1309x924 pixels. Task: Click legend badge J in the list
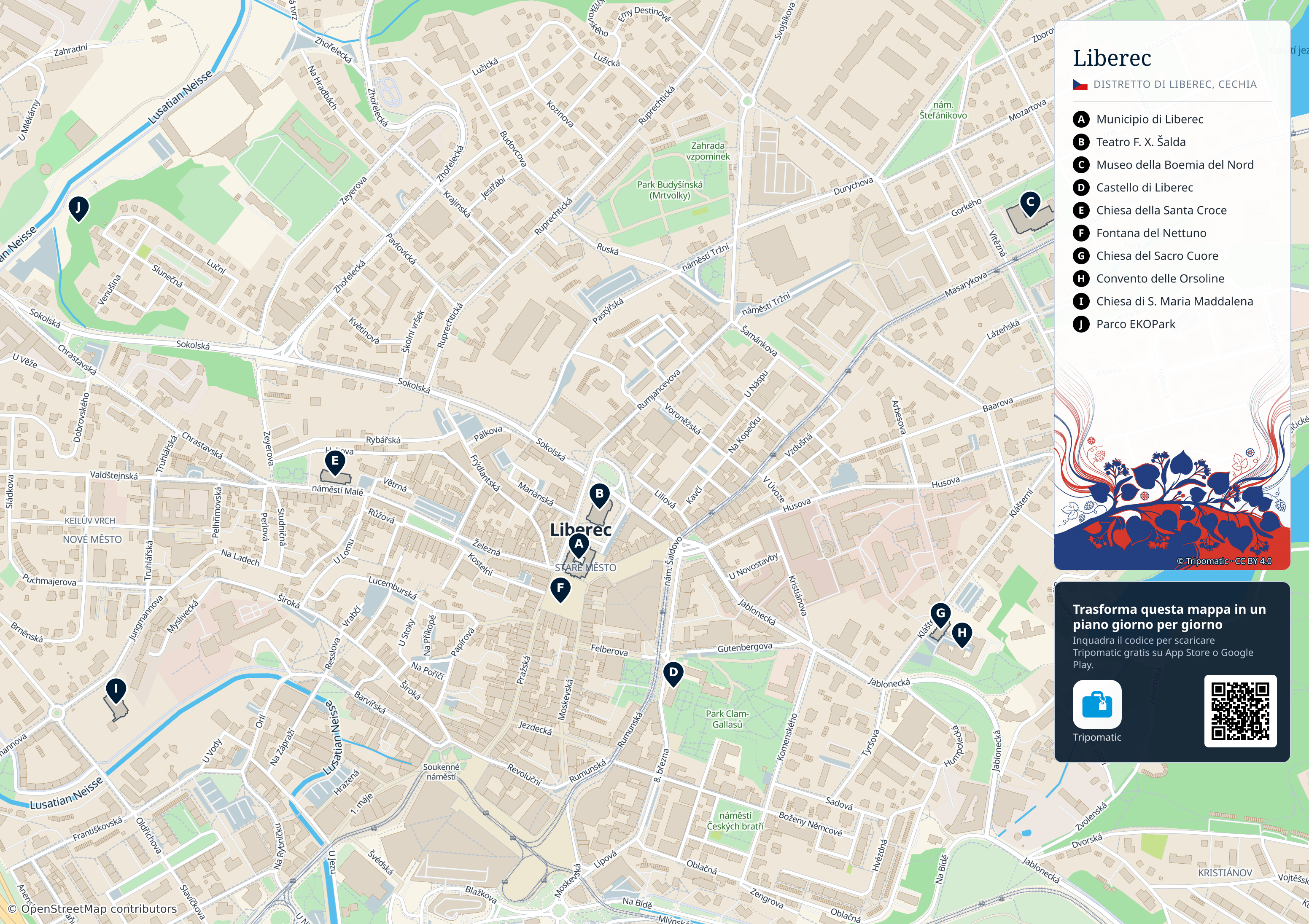[1081, 324]
